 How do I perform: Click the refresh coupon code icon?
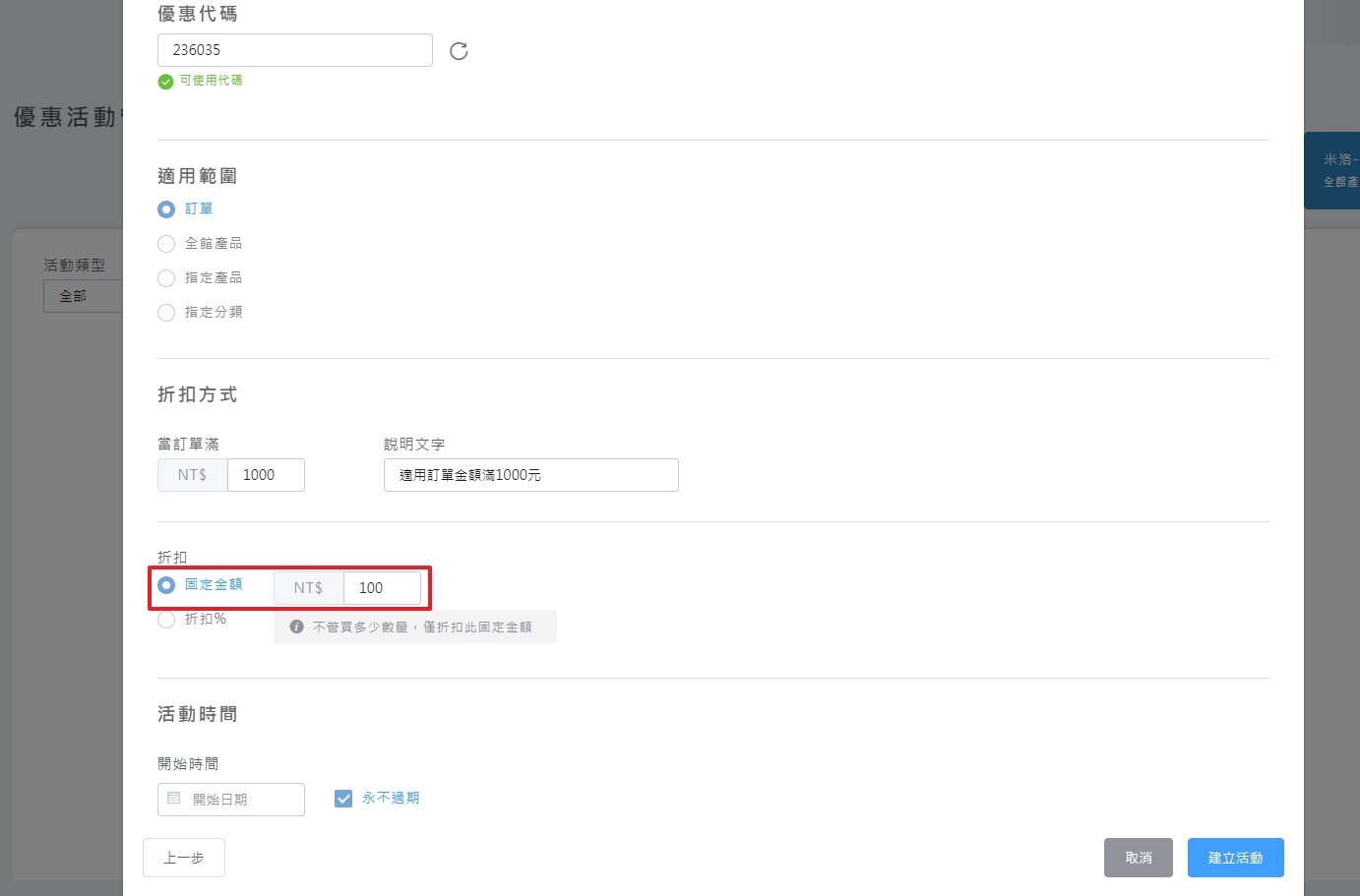pos(459,51)
